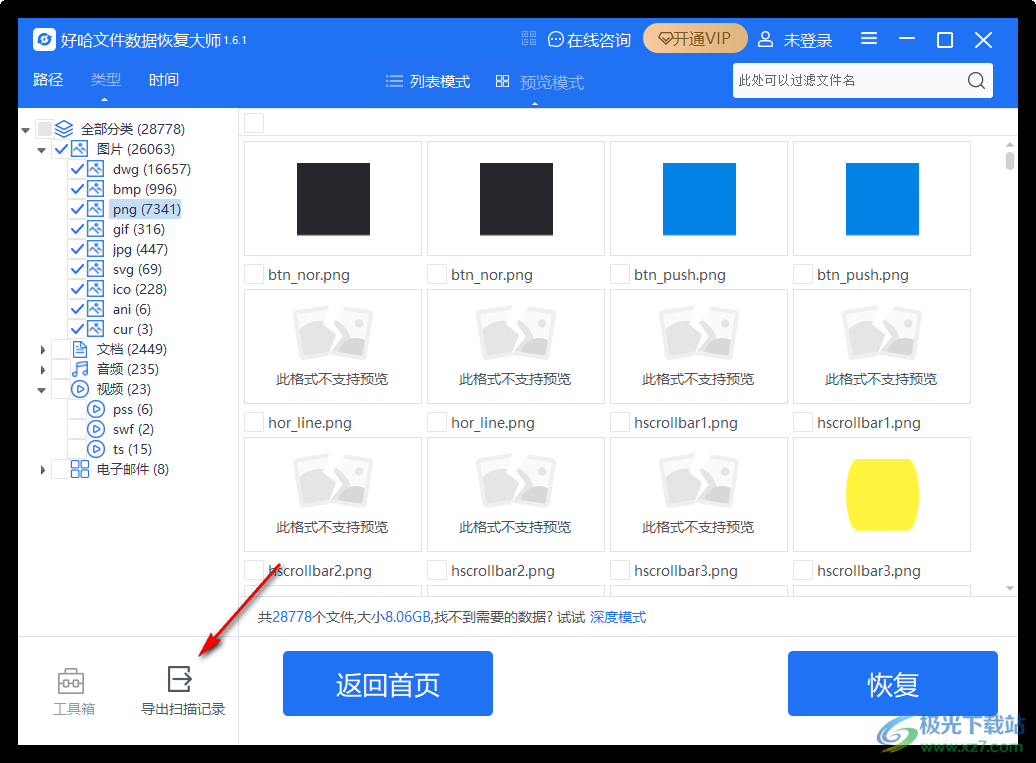Switch to 预览模式 preview view
This screenshot has height=763, width=1036.
(x=540, y=82)
